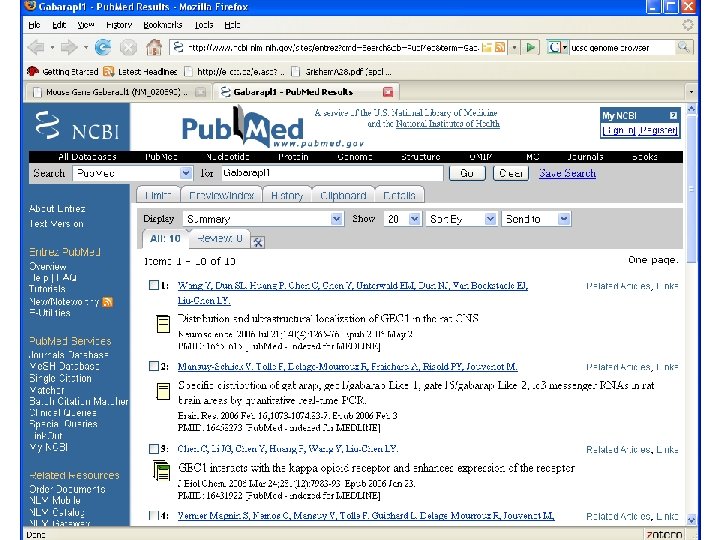Click the page vertical scrollbar thumb
The height and width of the screenshot is (540, 720).
[691, 189]
